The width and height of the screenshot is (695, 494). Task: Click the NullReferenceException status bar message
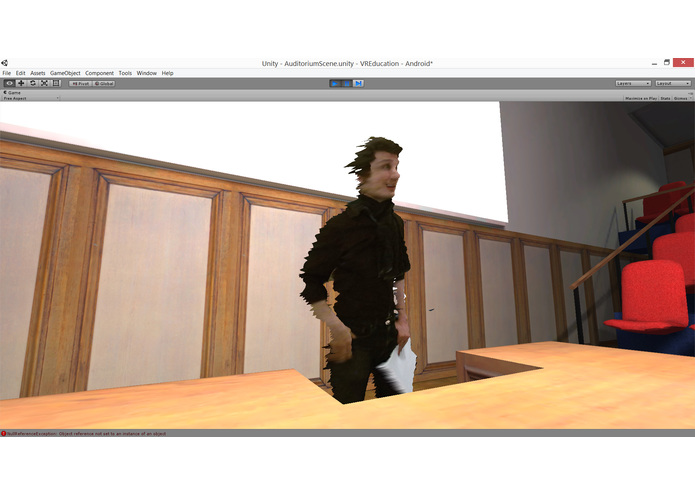click(86, 433)
